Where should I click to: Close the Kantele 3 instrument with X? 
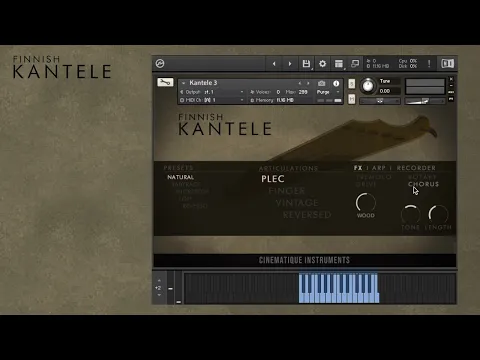click(451, 79)
